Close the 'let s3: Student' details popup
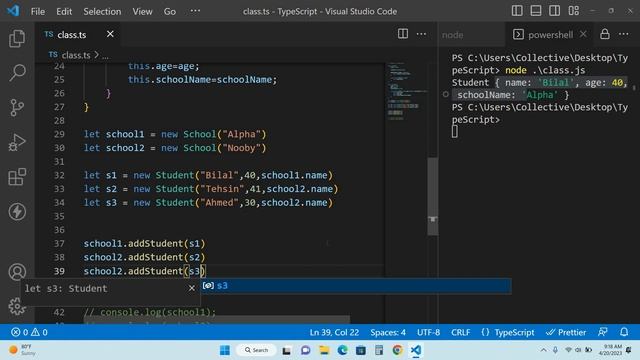The image size is (640, 360). coord(192,288)
